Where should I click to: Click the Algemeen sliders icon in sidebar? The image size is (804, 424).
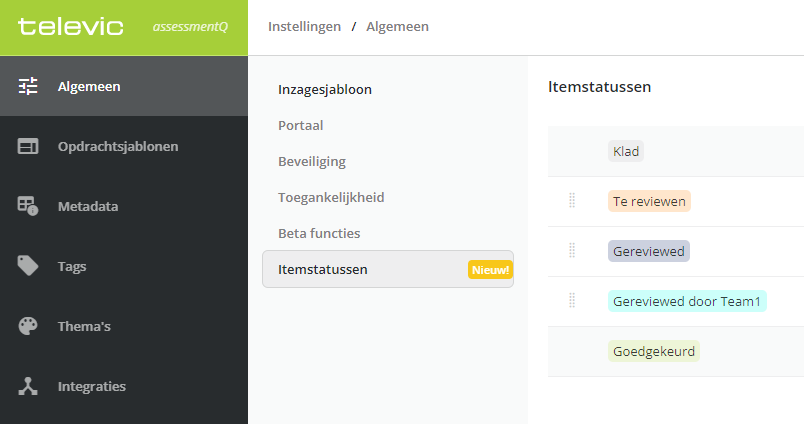pyautogui.click(x=28, y=86)
